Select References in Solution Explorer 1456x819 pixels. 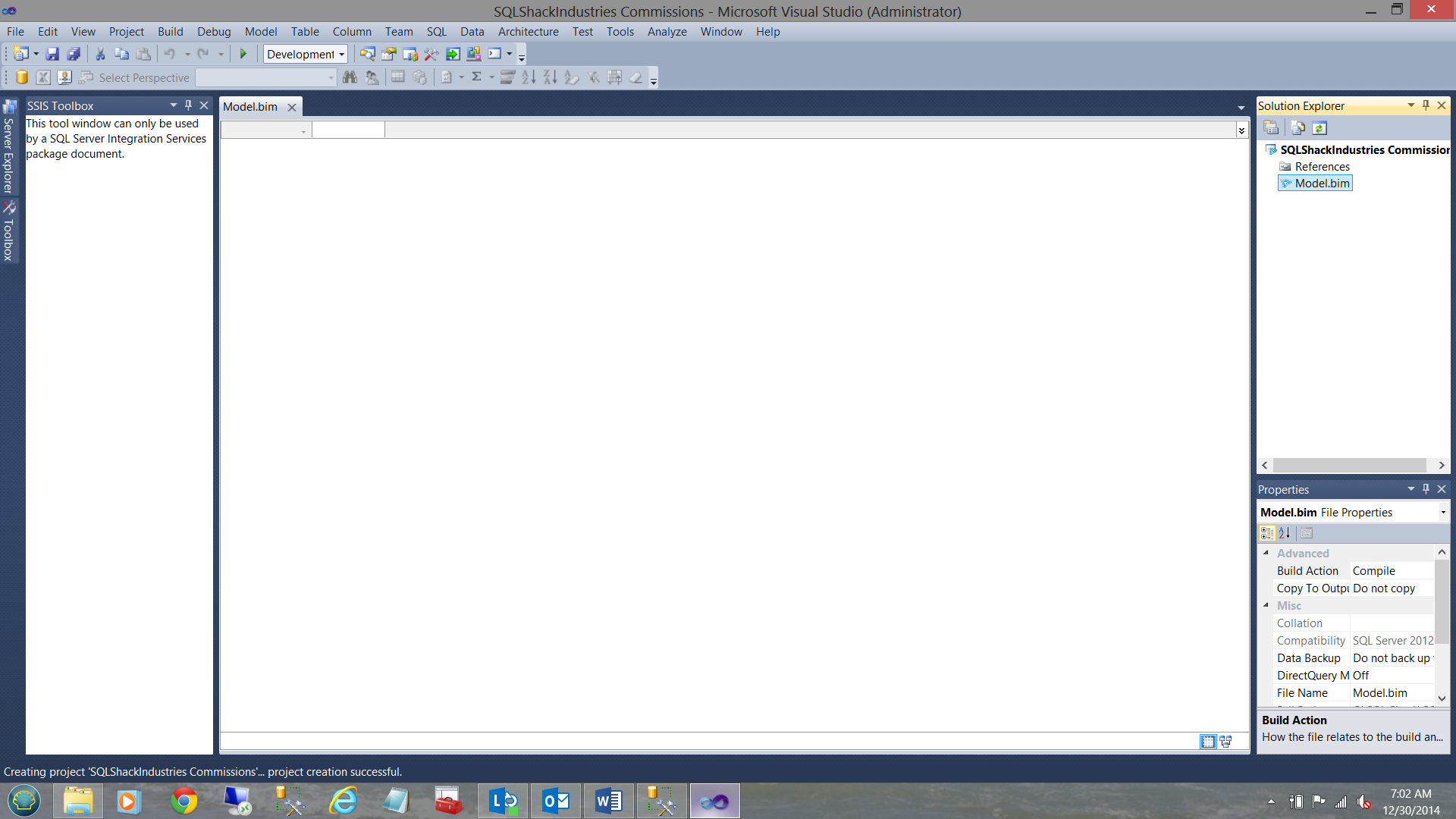click(1322, 167)
